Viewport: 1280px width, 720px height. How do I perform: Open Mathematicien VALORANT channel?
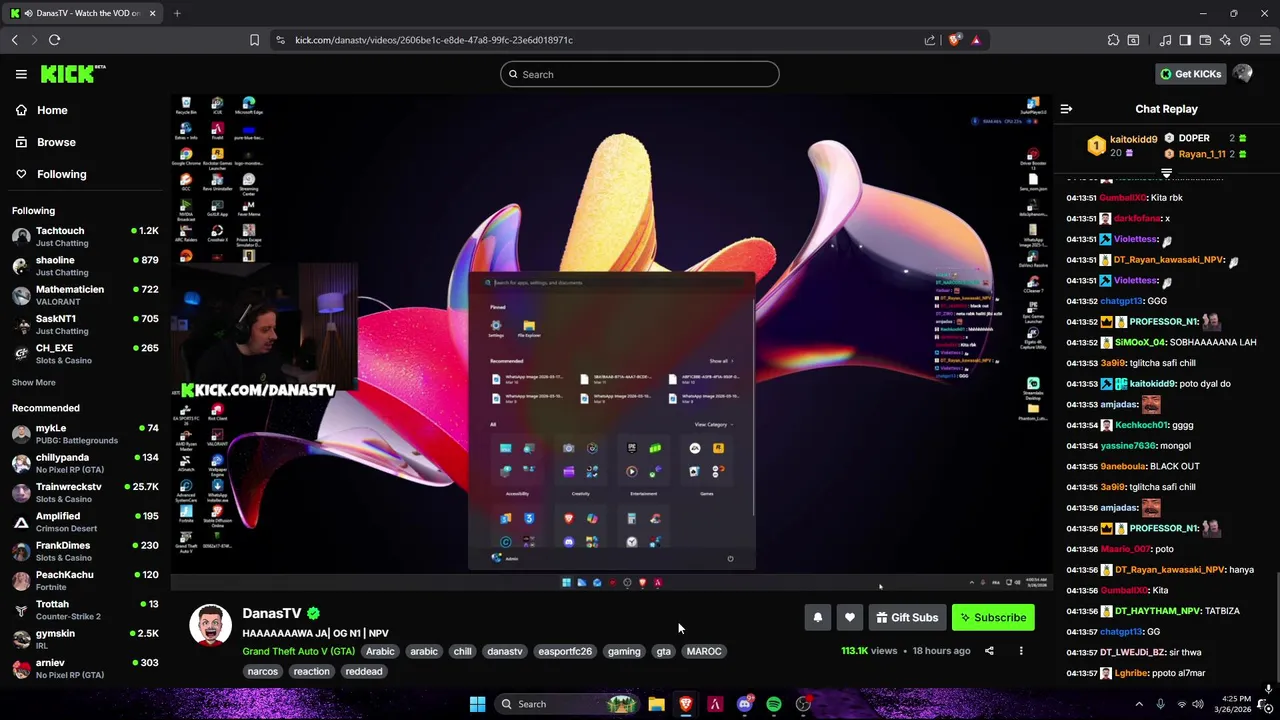pos(85,295)
